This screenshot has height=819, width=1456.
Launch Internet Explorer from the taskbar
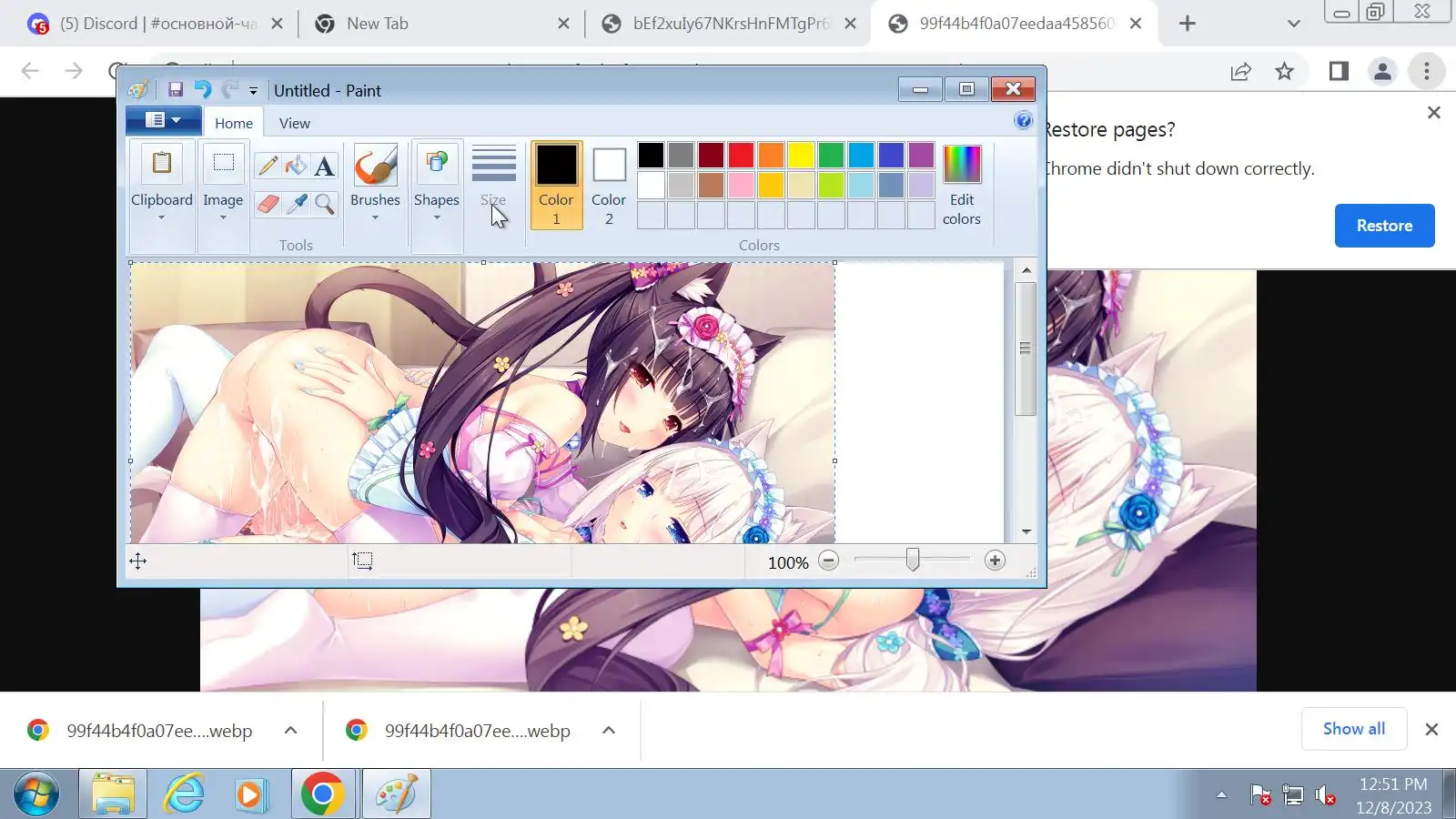184,794
